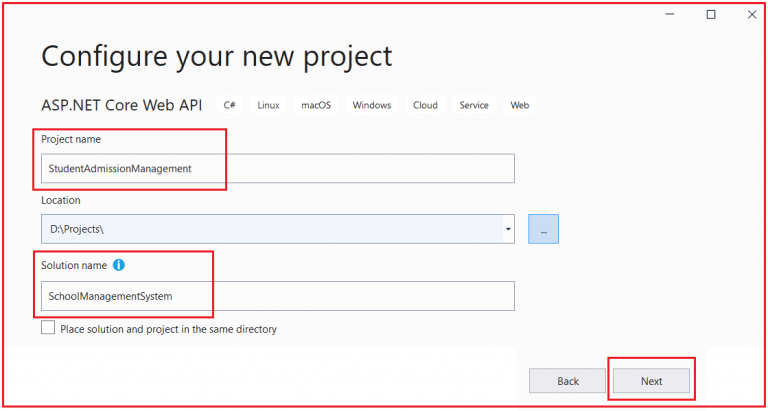Go Back to the previous step

point(568,381)
